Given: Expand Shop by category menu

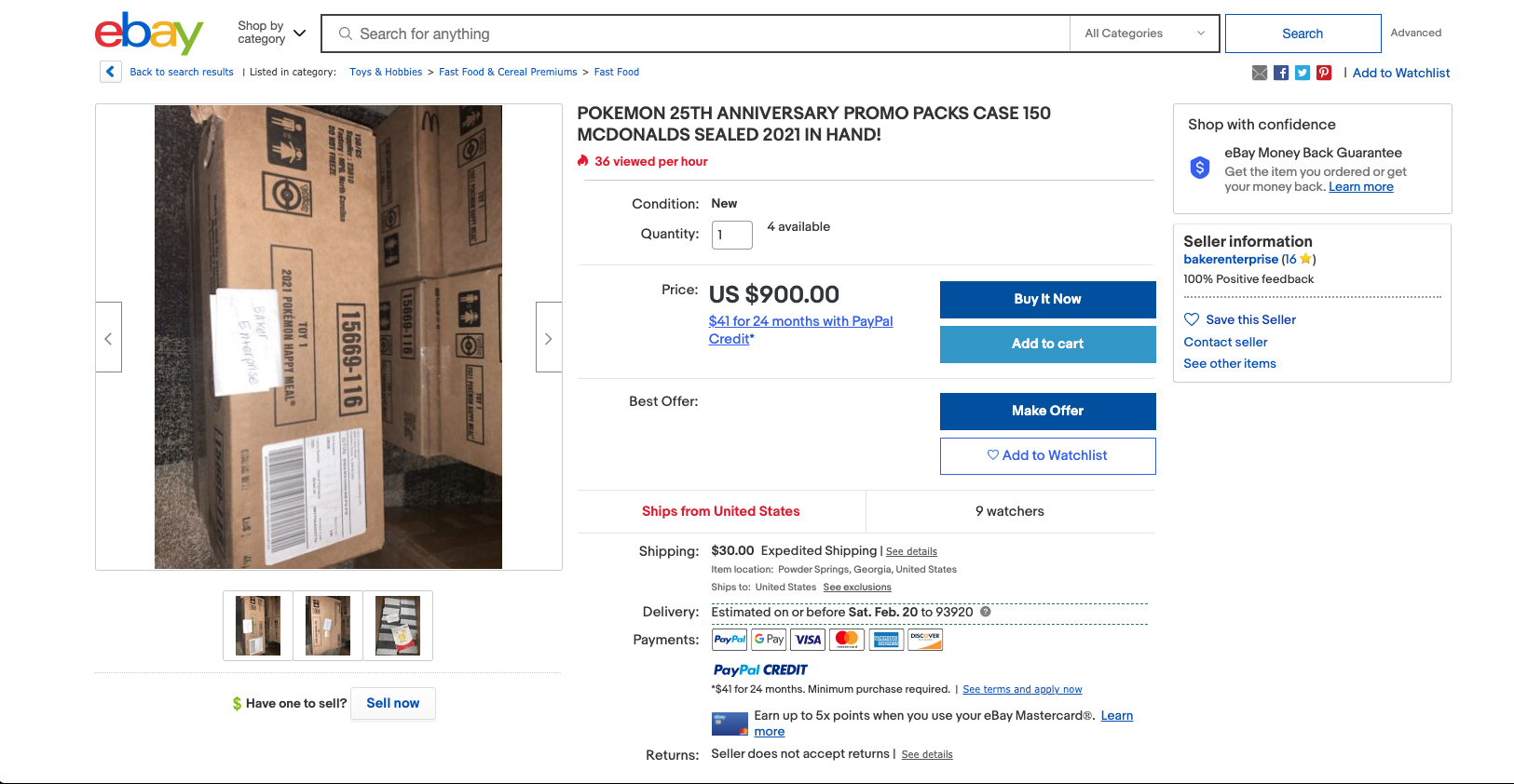Looking at the screenshot, I should pos(271,33).
